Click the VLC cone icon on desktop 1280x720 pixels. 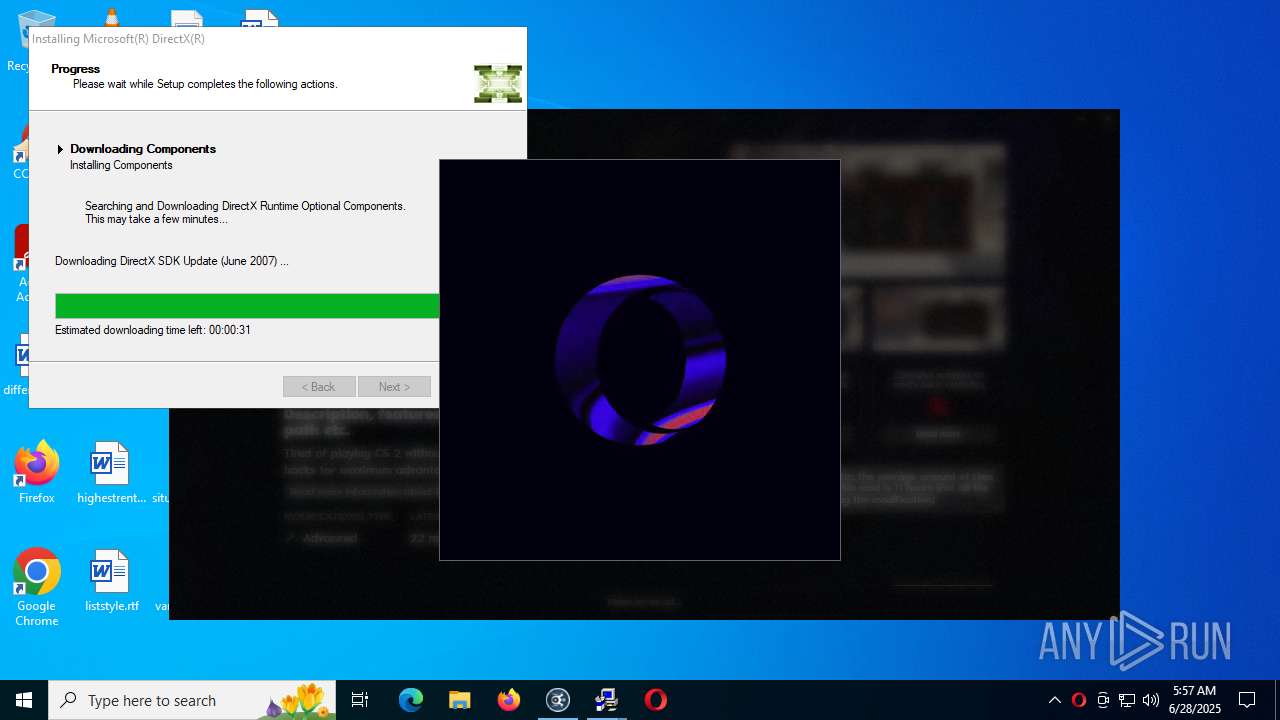(111, 17)
